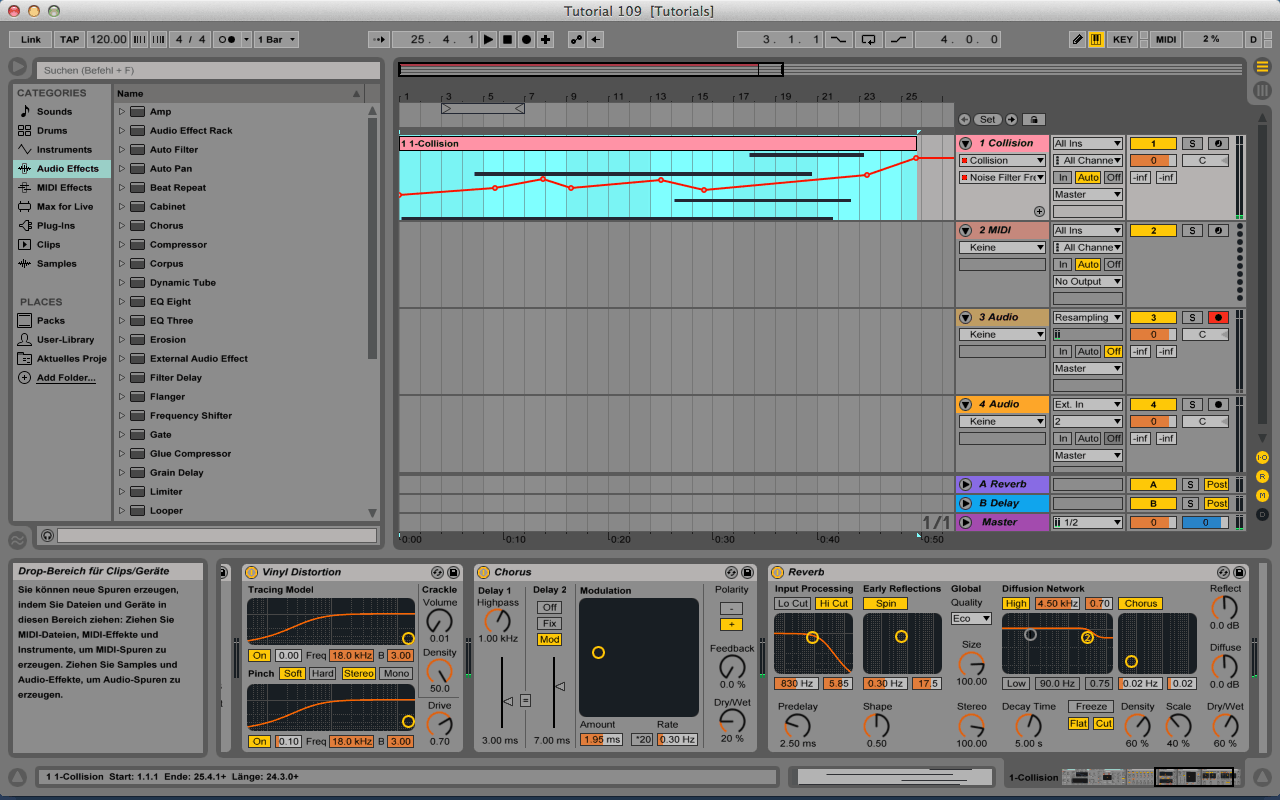Click the TAP tempo button
The height and width of the screenshot is (800, 1280).
point(69,40)
